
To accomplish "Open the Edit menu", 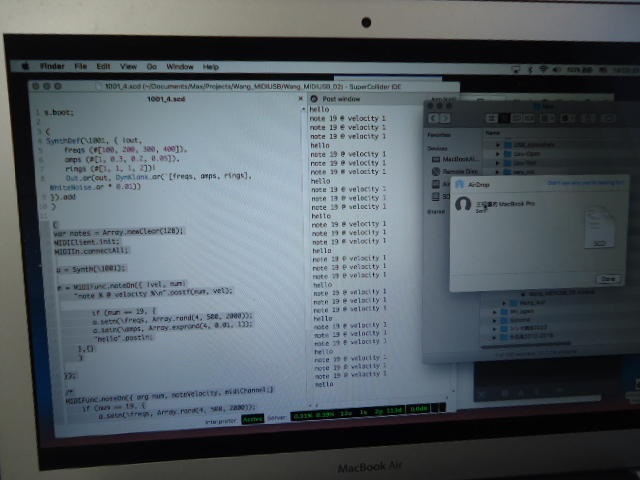I will pyautogui.click(x=103, y=66).
